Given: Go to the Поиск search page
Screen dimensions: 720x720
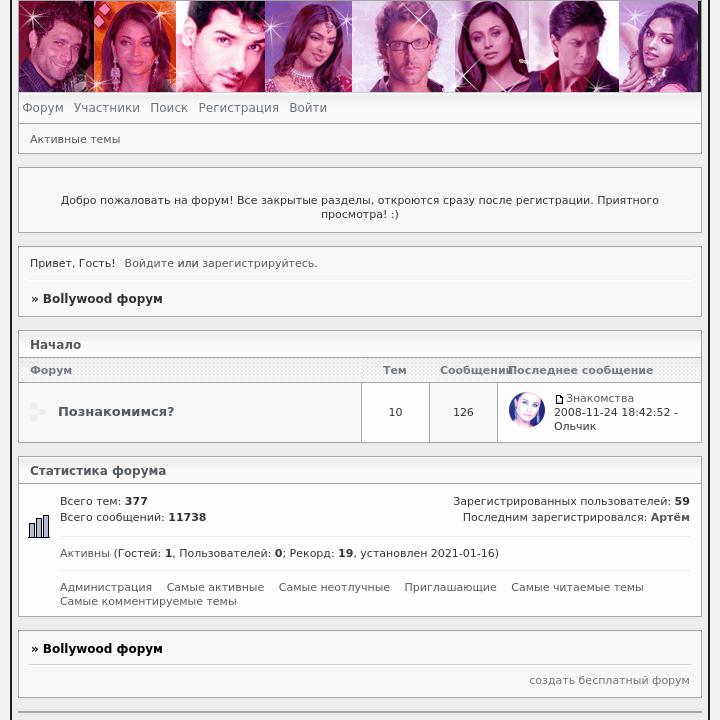Looking at the screenshot, I should tap(169, 108).
